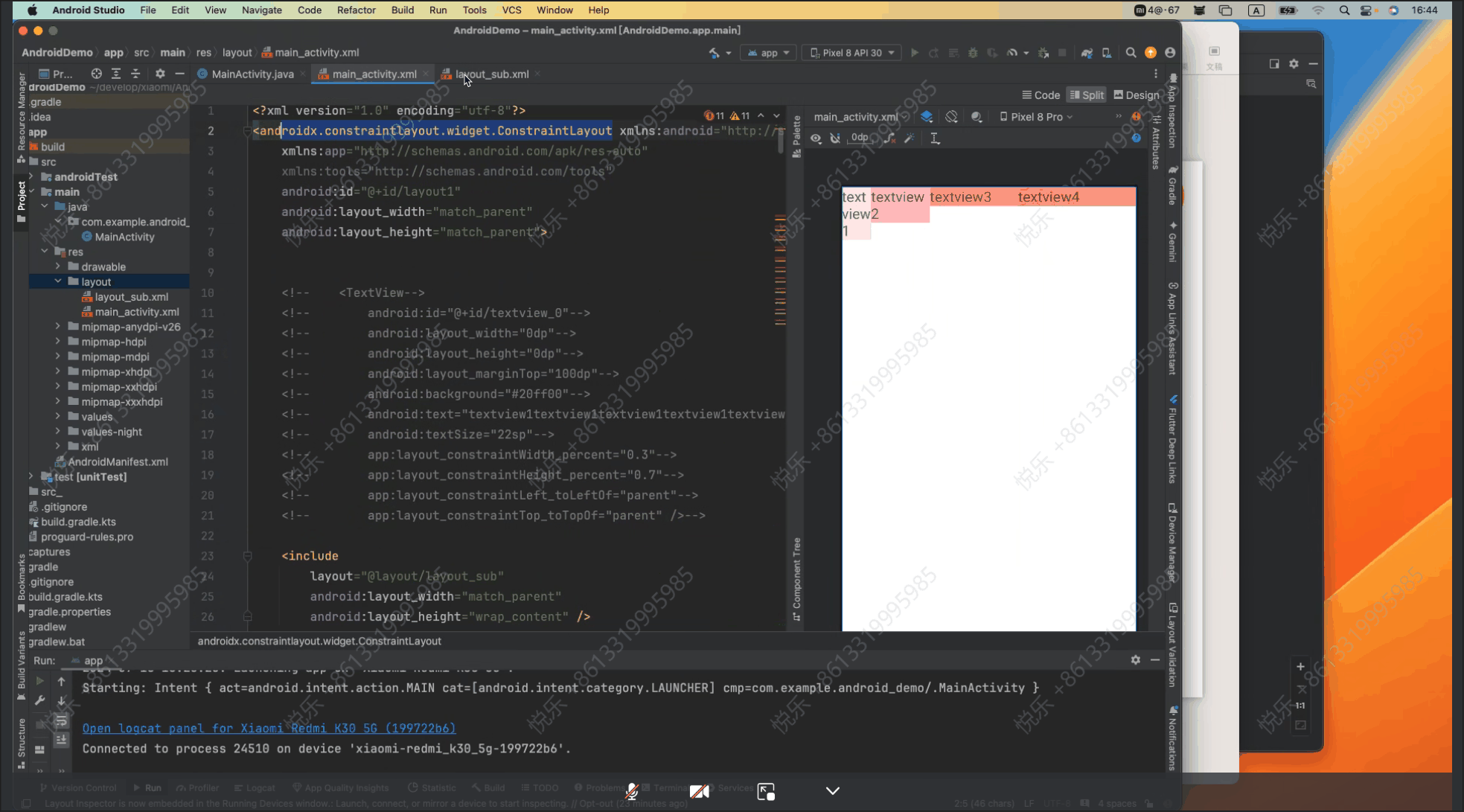Open the Profile app icon in toolbar
1464x812 pixels.
pyautogui.click(x=1012, y=53)
